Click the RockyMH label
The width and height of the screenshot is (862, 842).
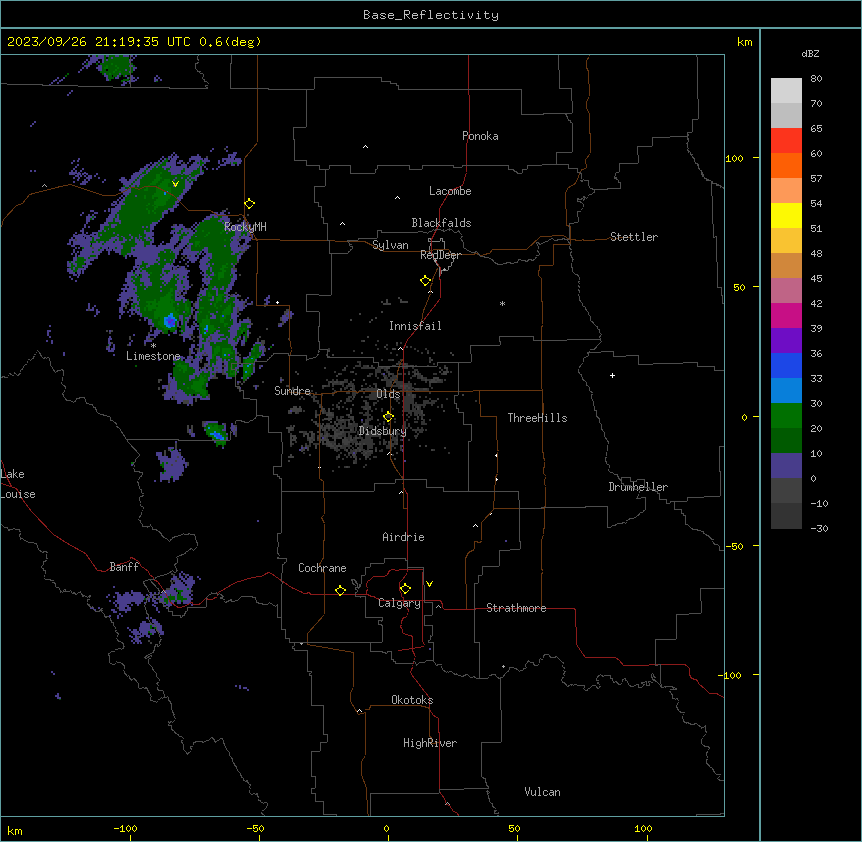[245, 226]
